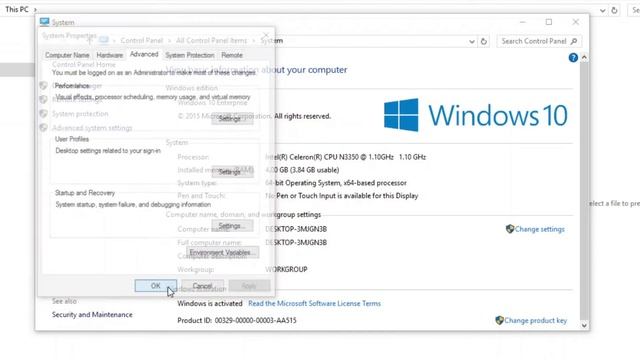The width and height of the screenshot is (640, 360).
Task: Refresh the System control panel page
Action: pos(484,41)
